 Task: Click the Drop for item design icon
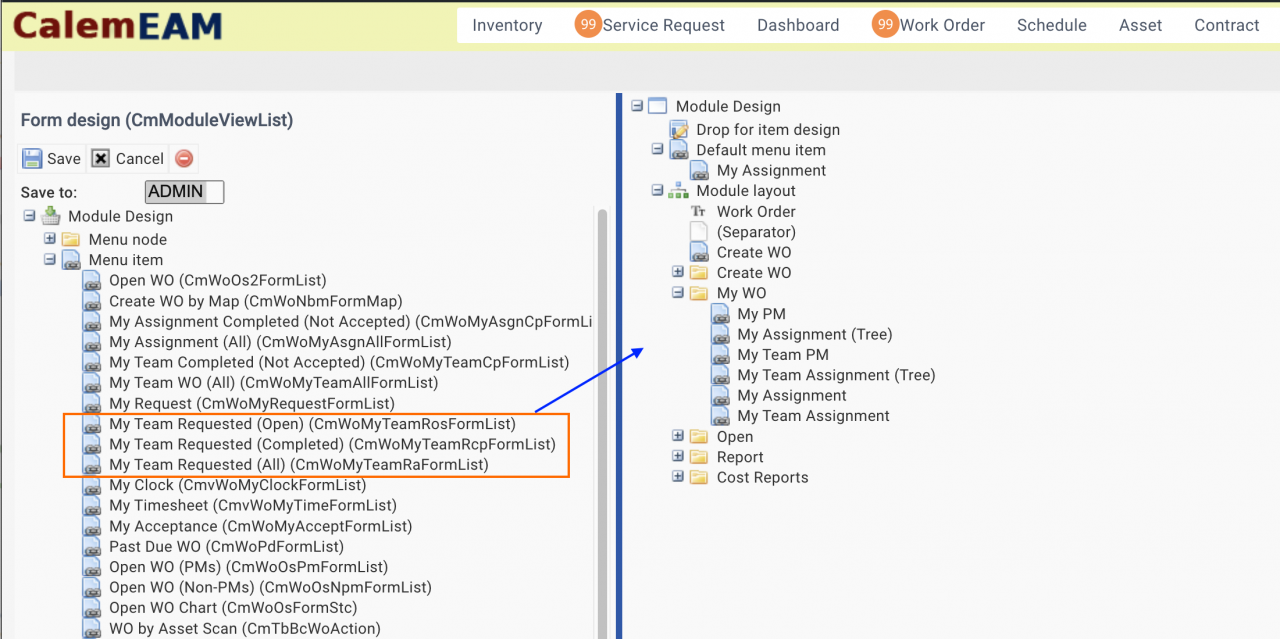[679, 130]
